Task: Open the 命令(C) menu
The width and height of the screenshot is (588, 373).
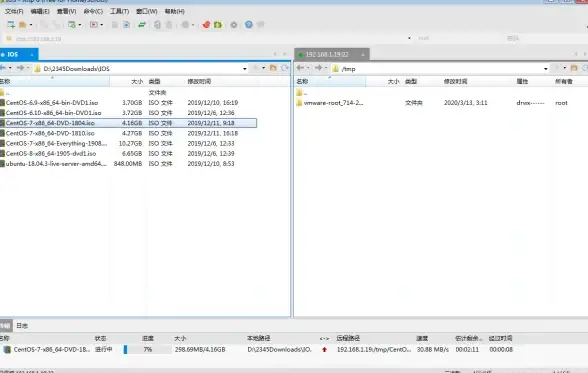Action: [x=93, y=12]
